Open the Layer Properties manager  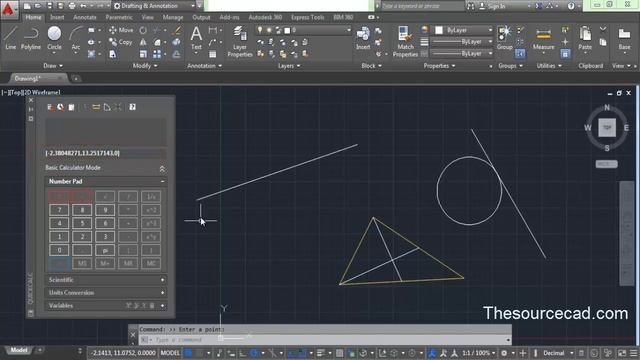(x=240, y=41)
